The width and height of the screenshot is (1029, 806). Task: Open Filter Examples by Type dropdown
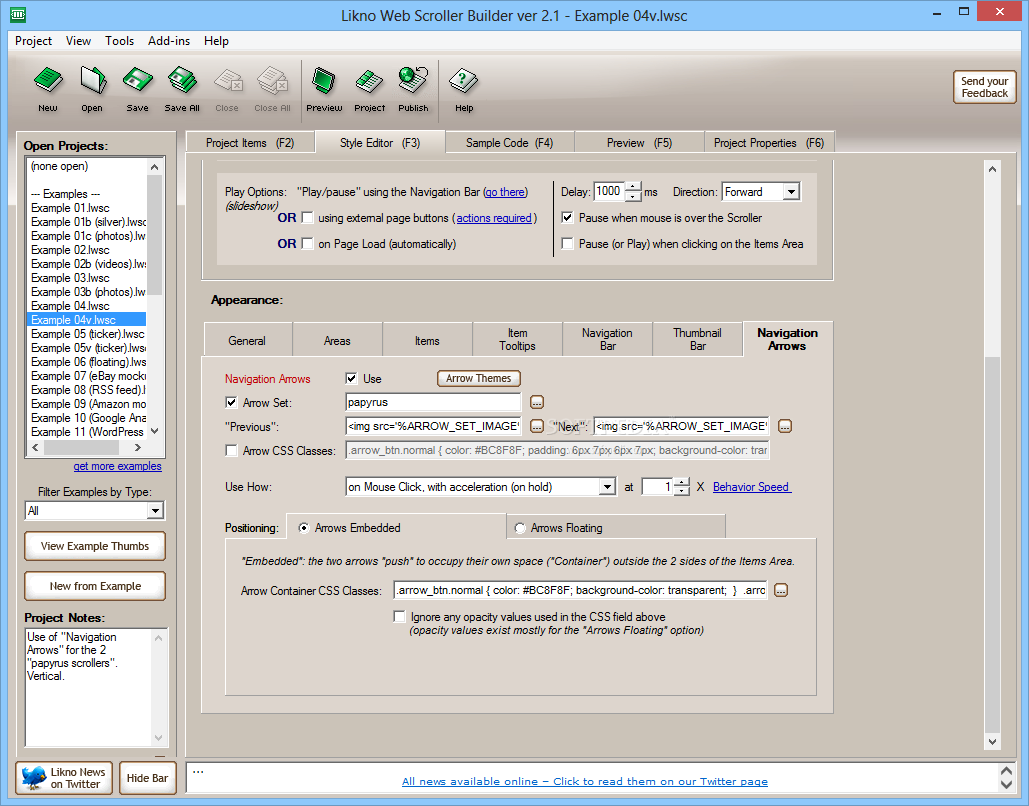155,511
